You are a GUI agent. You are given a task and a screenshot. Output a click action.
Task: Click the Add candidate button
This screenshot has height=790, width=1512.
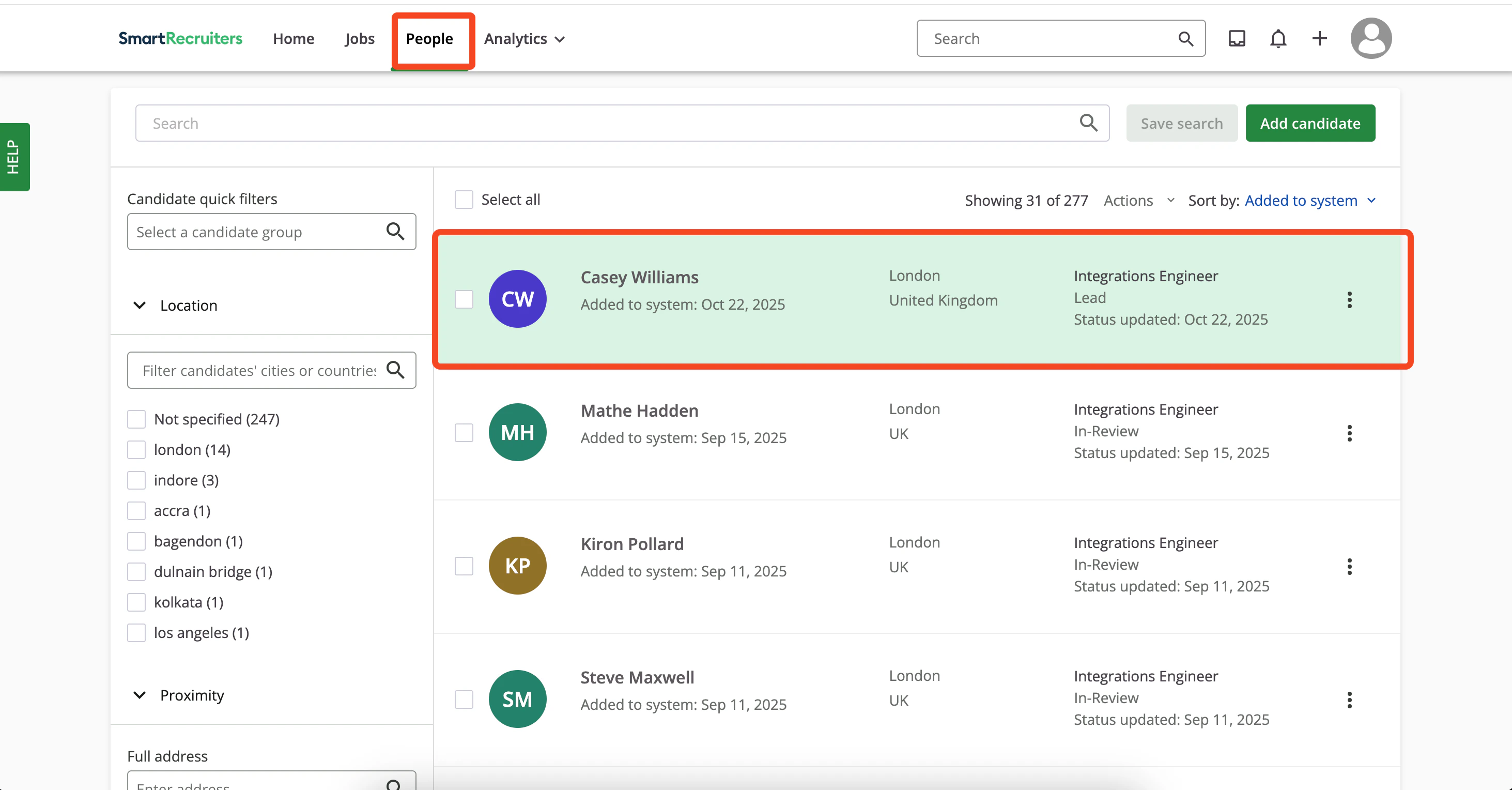(1309, 124)
